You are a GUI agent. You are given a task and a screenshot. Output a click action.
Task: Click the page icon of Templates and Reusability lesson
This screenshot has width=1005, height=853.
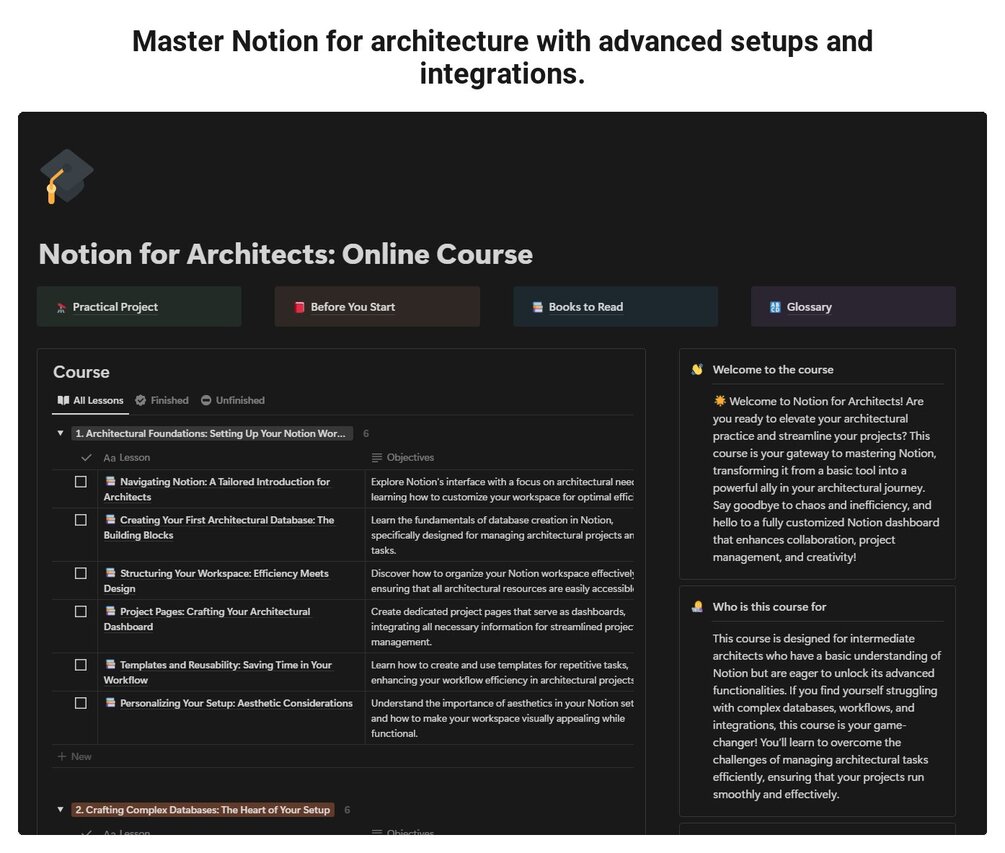coord(110,665)
